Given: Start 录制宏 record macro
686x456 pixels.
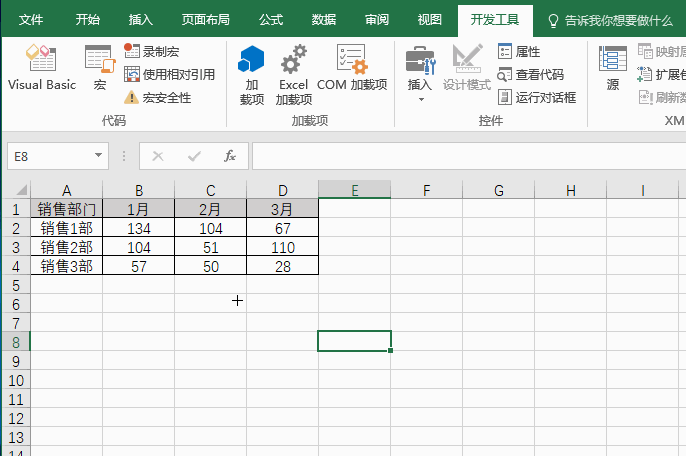Looking at the screenshot, I should coord(151,51).
